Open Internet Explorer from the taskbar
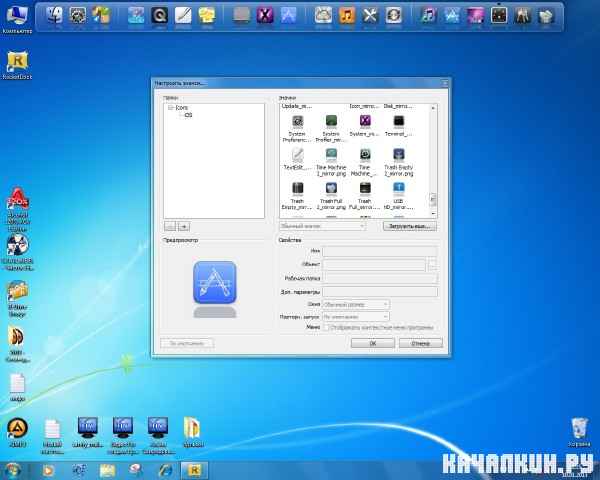The image size is (600, 480). (x=165, y=470)
